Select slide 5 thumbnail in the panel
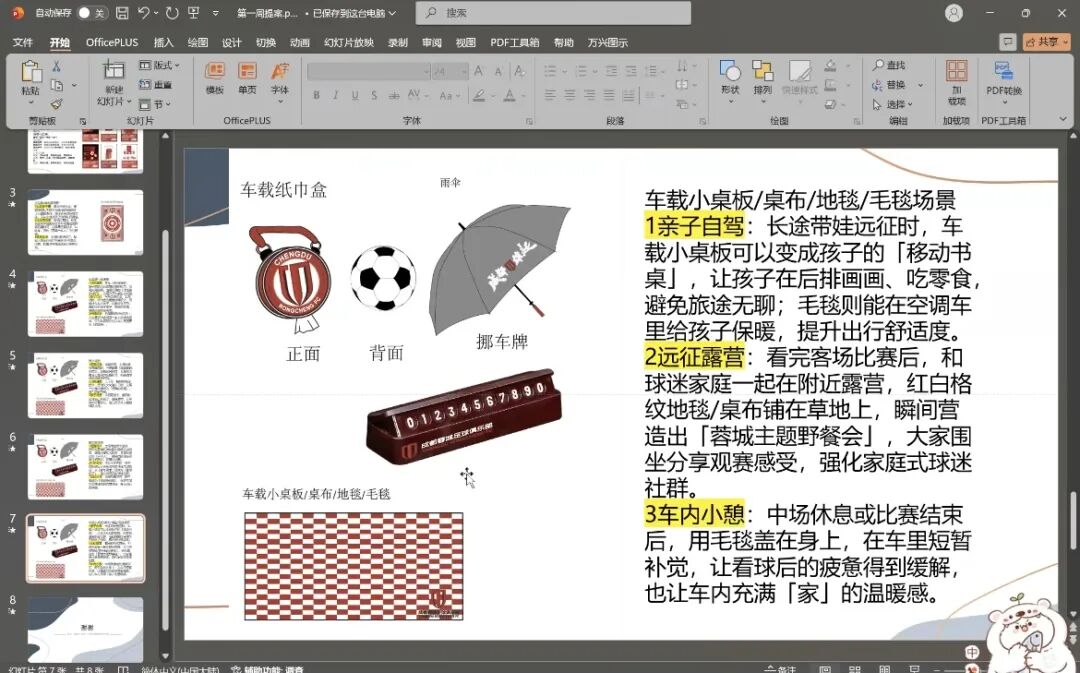This screenshot has width=1080, height=673. pyautogui.click(x=85, y=385)
